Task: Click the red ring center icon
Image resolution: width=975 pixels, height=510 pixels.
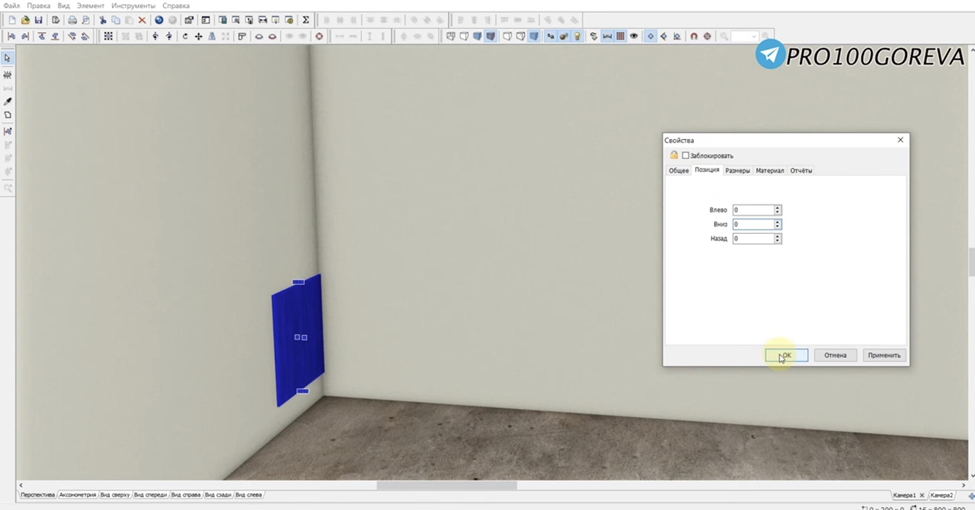Action: coord(319,36)
